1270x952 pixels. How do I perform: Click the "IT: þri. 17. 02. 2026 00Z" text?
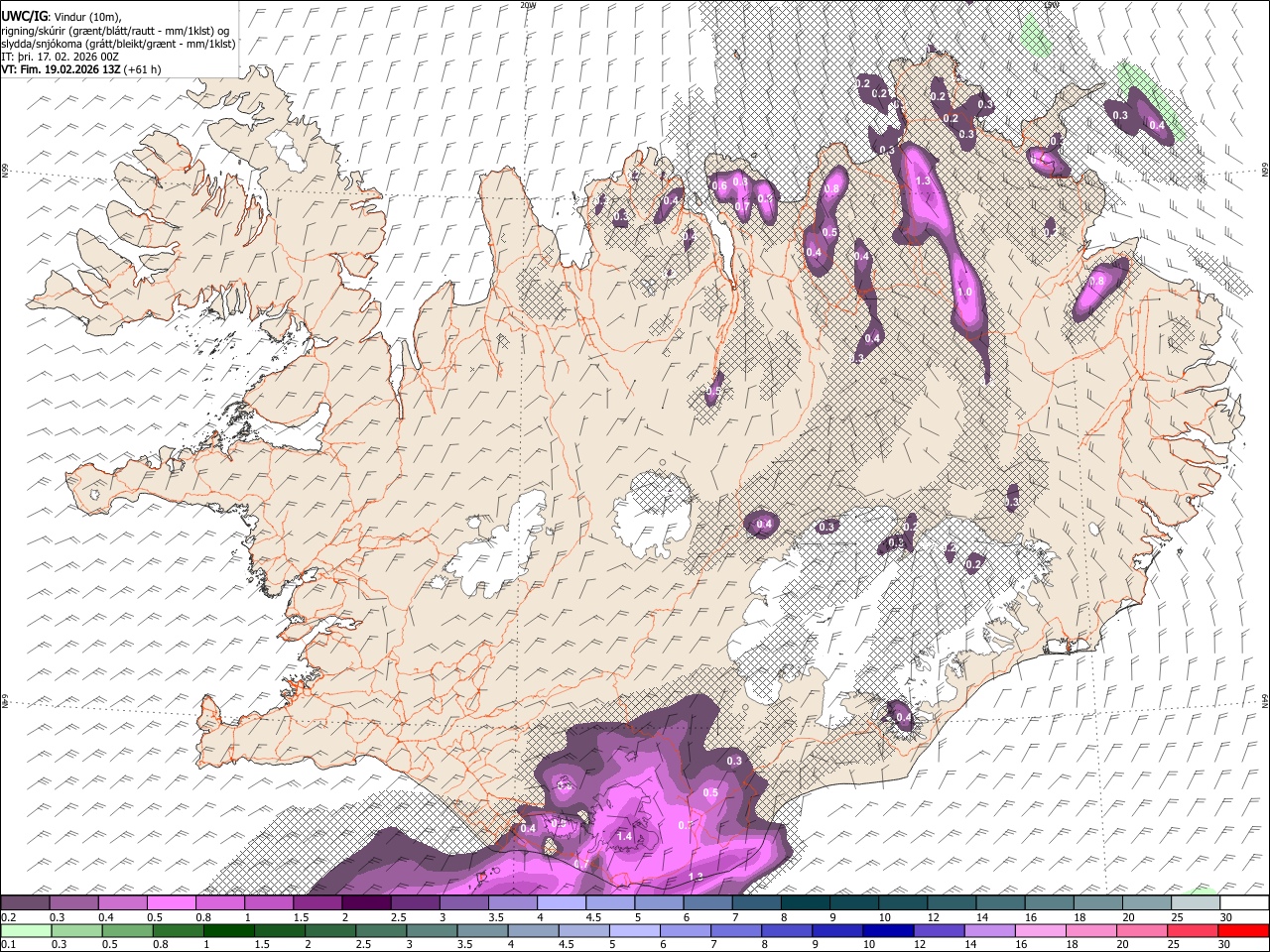click(61, 56)
